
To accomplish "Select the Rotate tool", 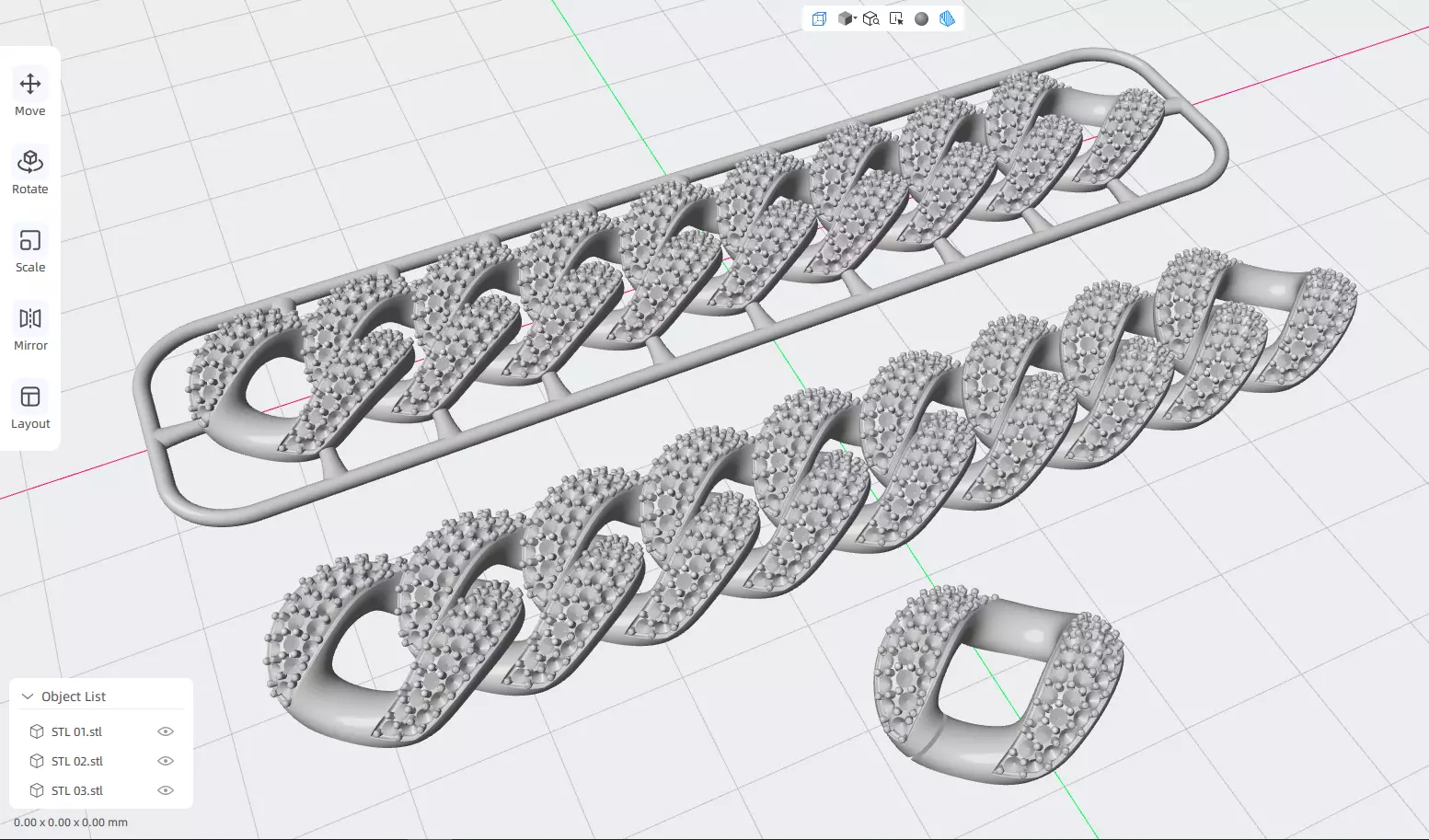I will pos(30,172).
